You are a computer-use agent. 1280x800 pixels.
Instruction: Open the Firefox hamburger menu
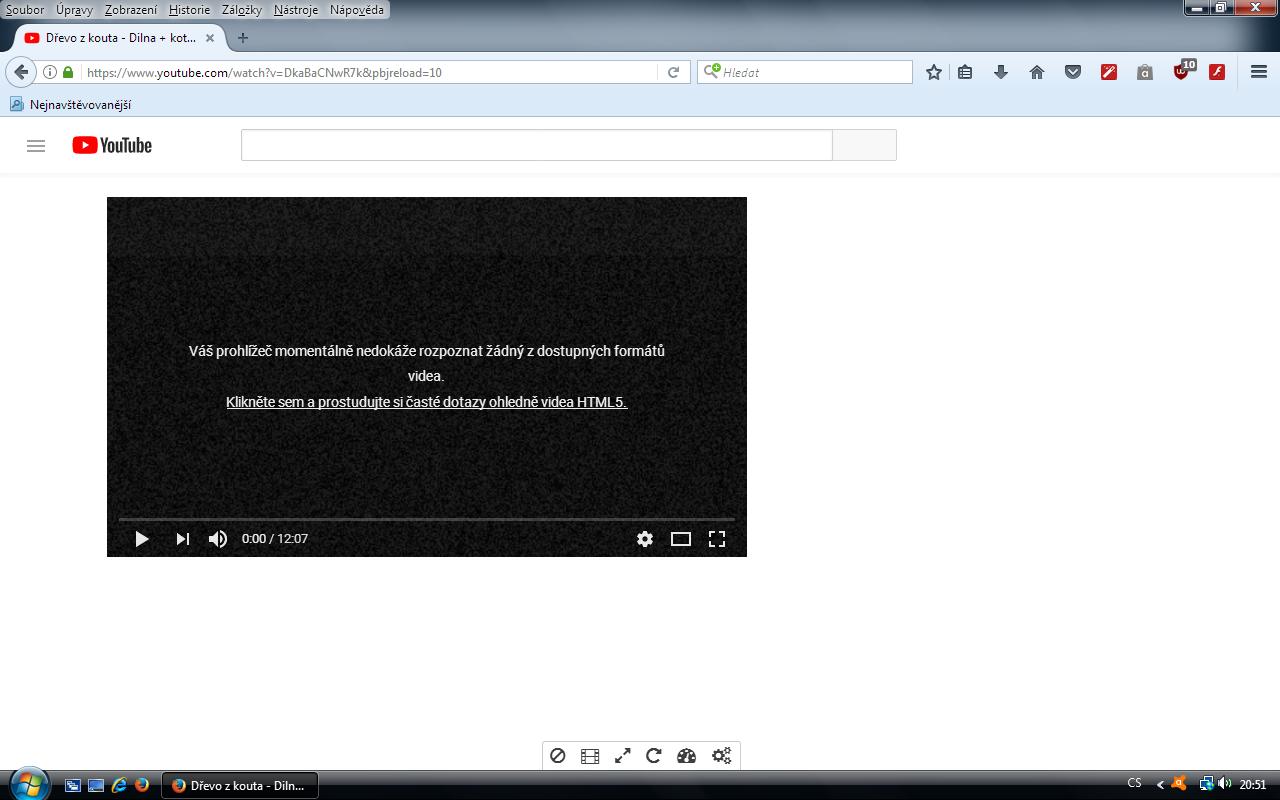click(1259, 72)
